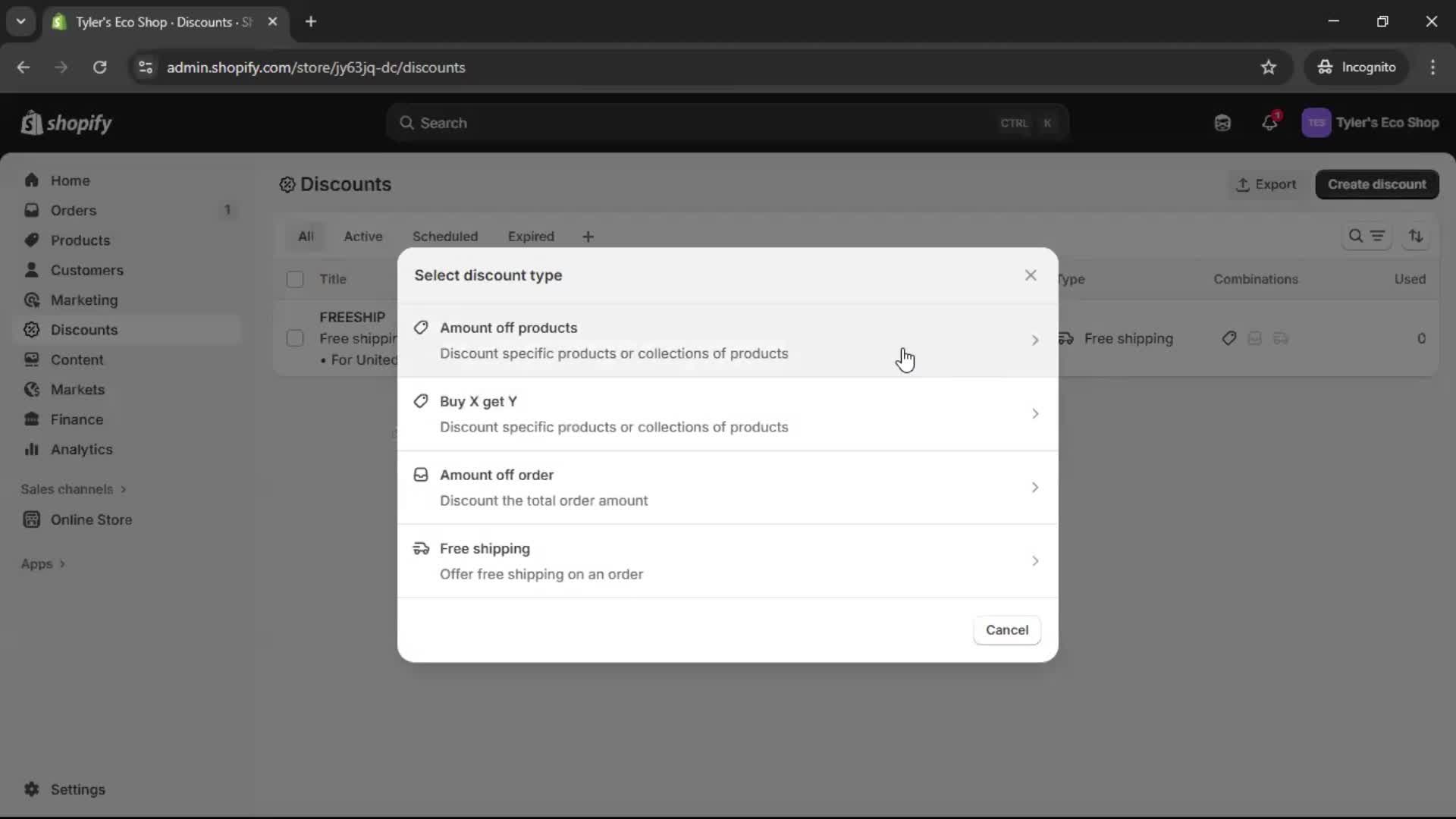Select Buy X get Y discount type
Image resolution: width=1456 pixels, height=819 pixels.
tap(726, 414)
